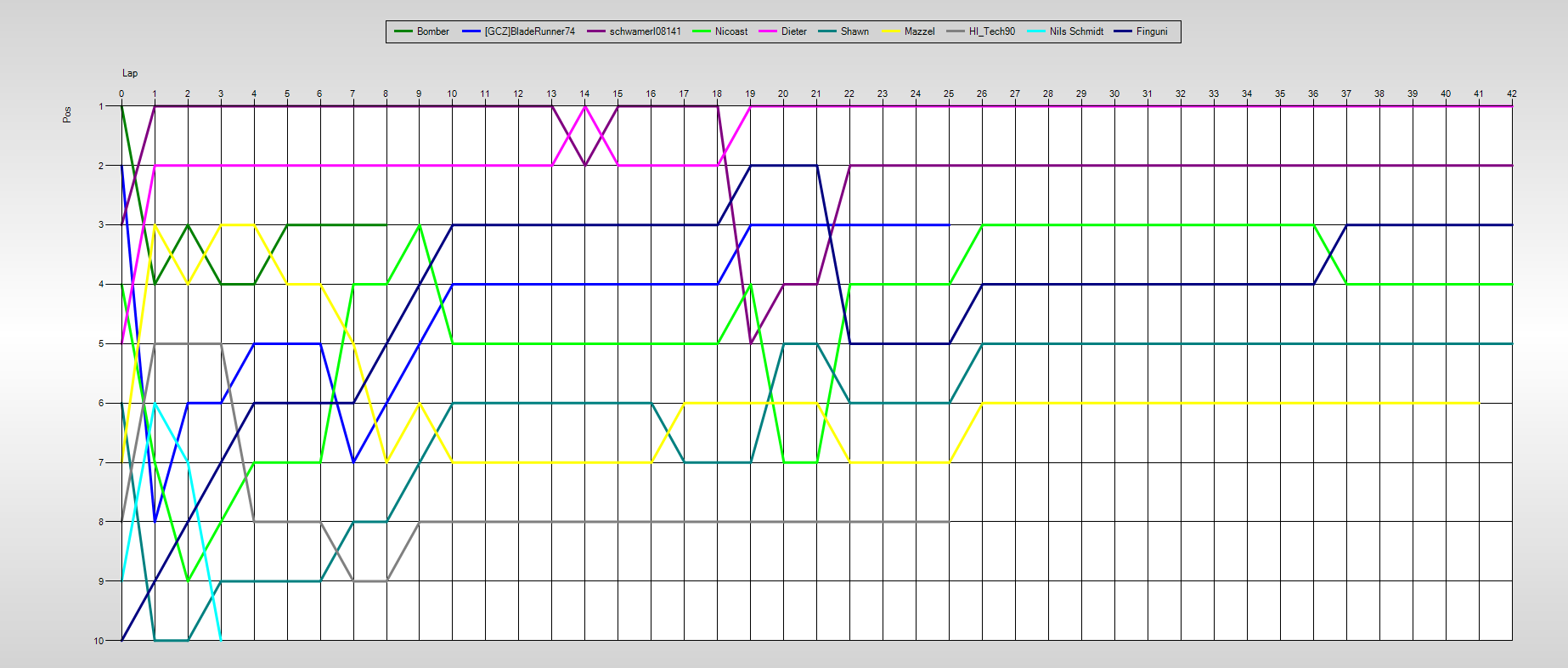Select the Nicoast legend entry
The width and height of the screenshot is (1568, 668).
tap(719, 31)
